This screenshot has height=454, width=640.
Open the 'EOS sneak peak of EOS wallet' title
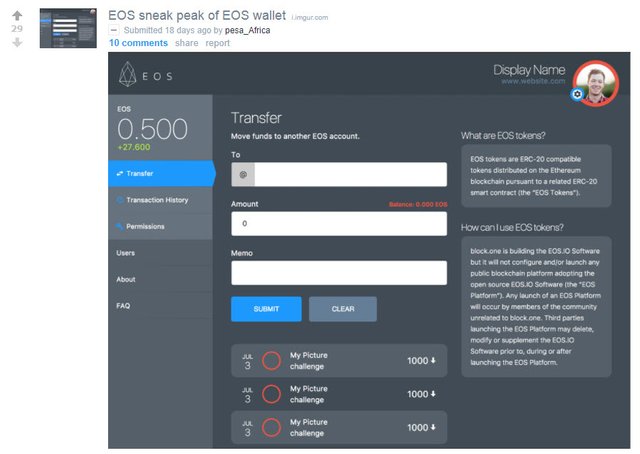pyautogui.click(x=197, y=16)
